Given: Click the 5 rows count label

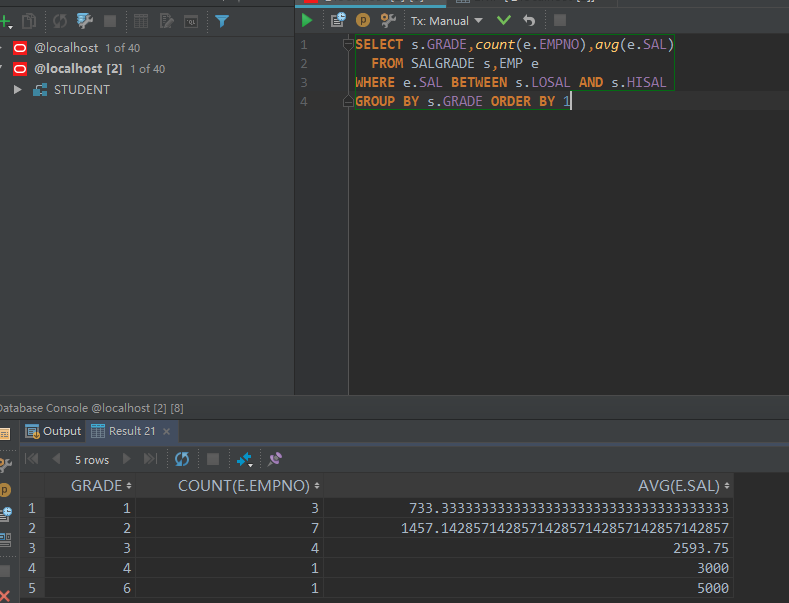Looking at the screenshot, I should click(92, 460).
